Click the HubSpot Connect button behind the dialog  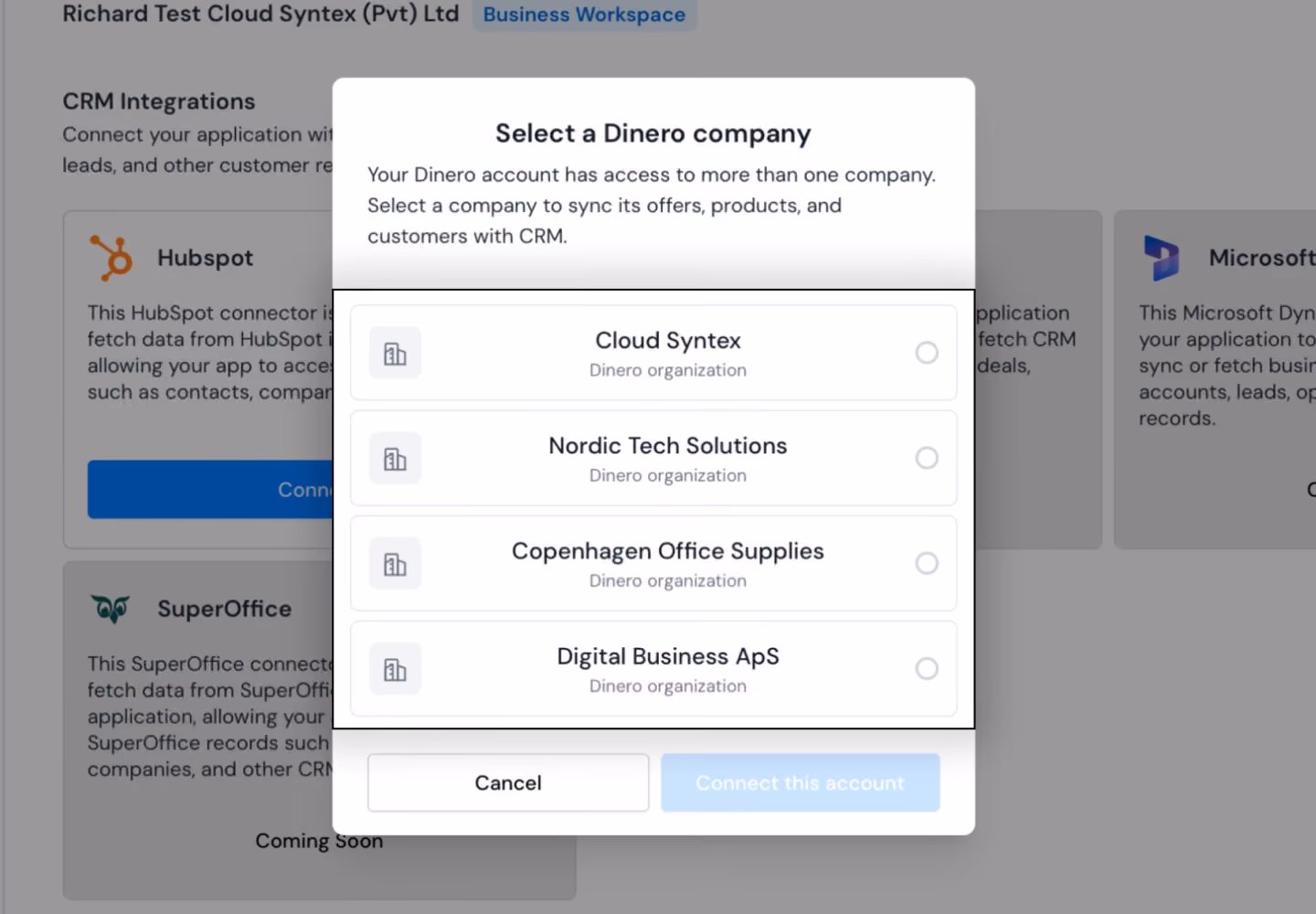(x=211, y=489)
